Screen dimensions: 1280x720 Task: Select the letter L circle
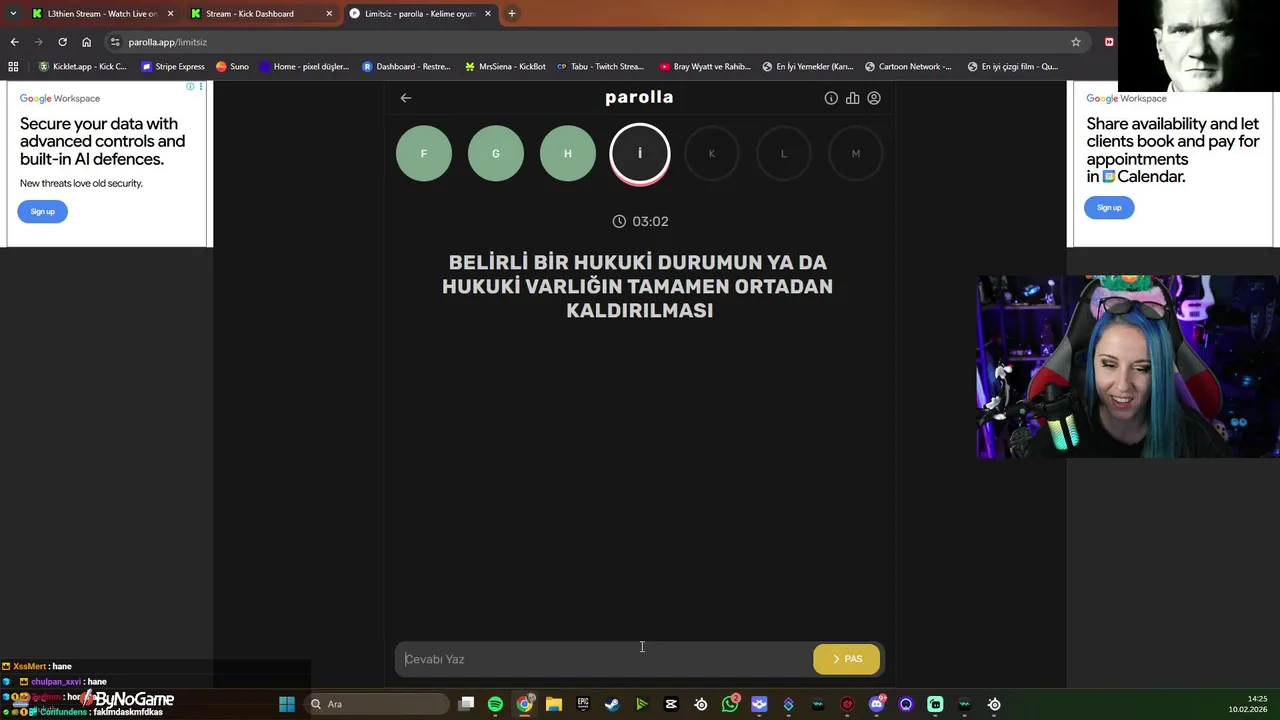(784, 153)
